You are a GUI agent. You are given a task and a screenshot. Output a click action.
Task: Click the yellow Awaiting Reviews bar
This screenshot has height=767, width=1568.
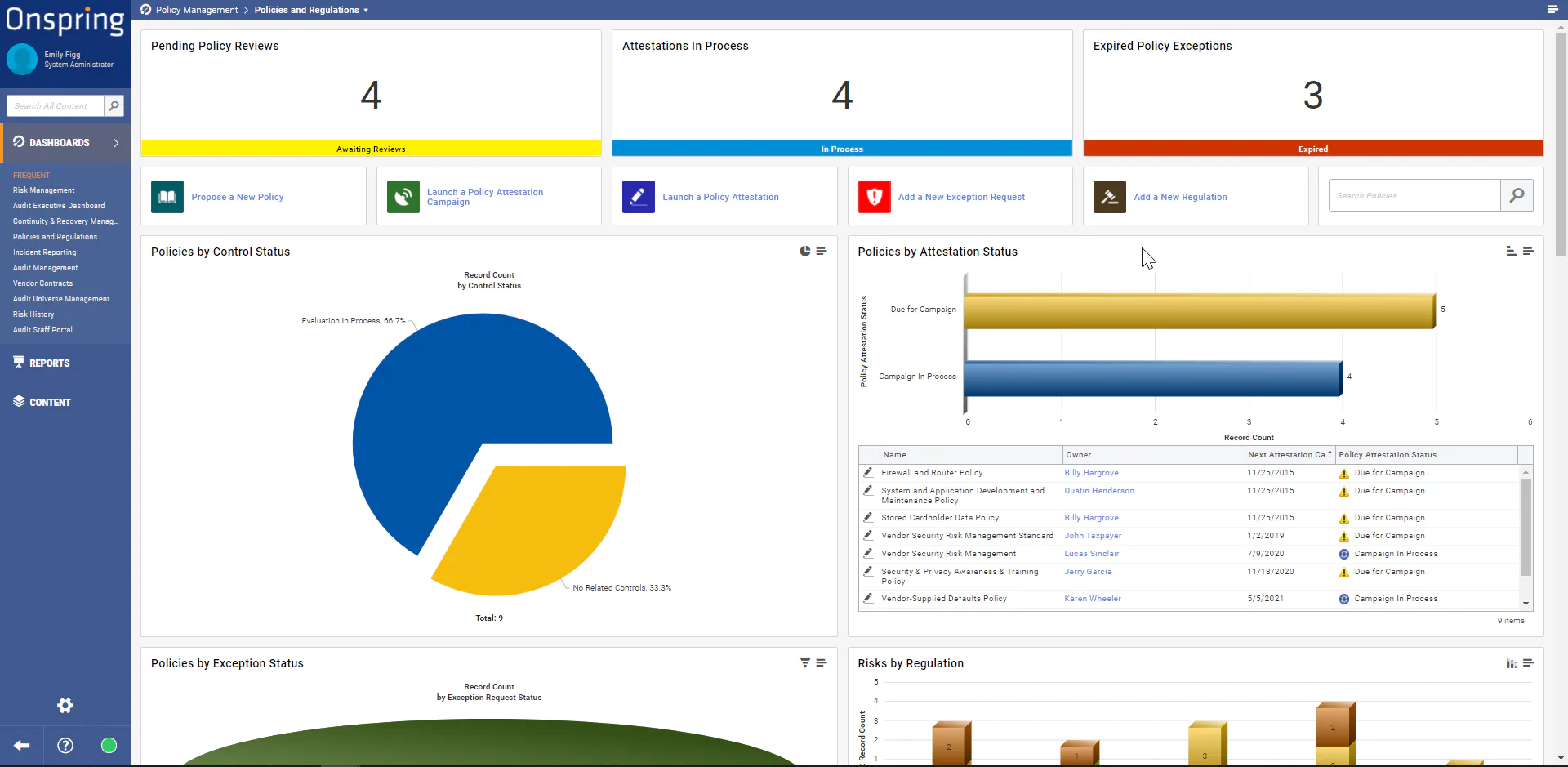point(371,149)
